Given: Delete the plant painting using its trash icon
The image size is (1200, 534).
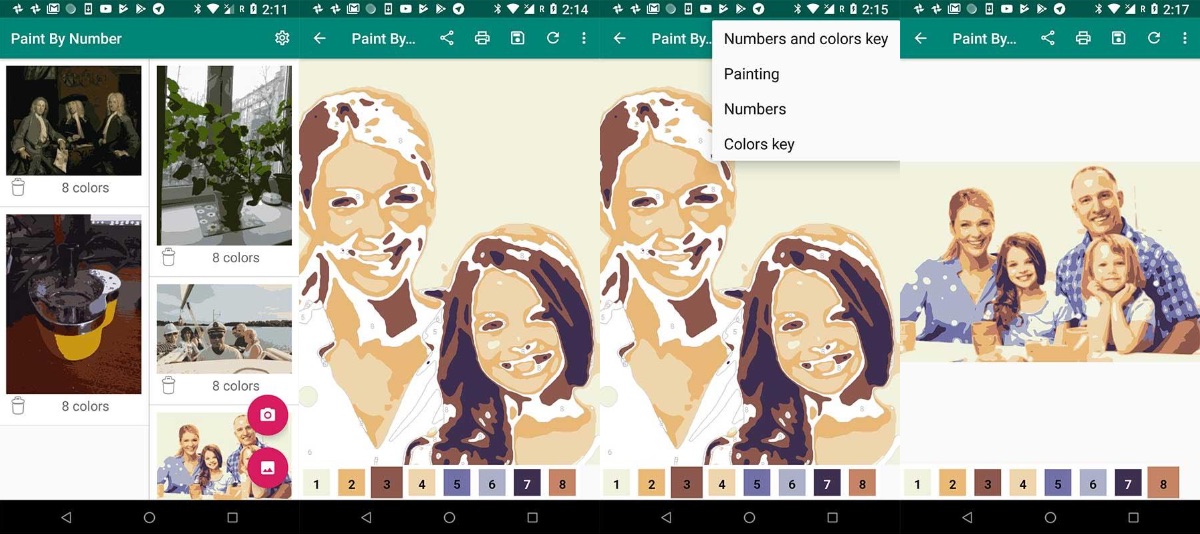Looking at the screenshot, I should tap(168, 257).
